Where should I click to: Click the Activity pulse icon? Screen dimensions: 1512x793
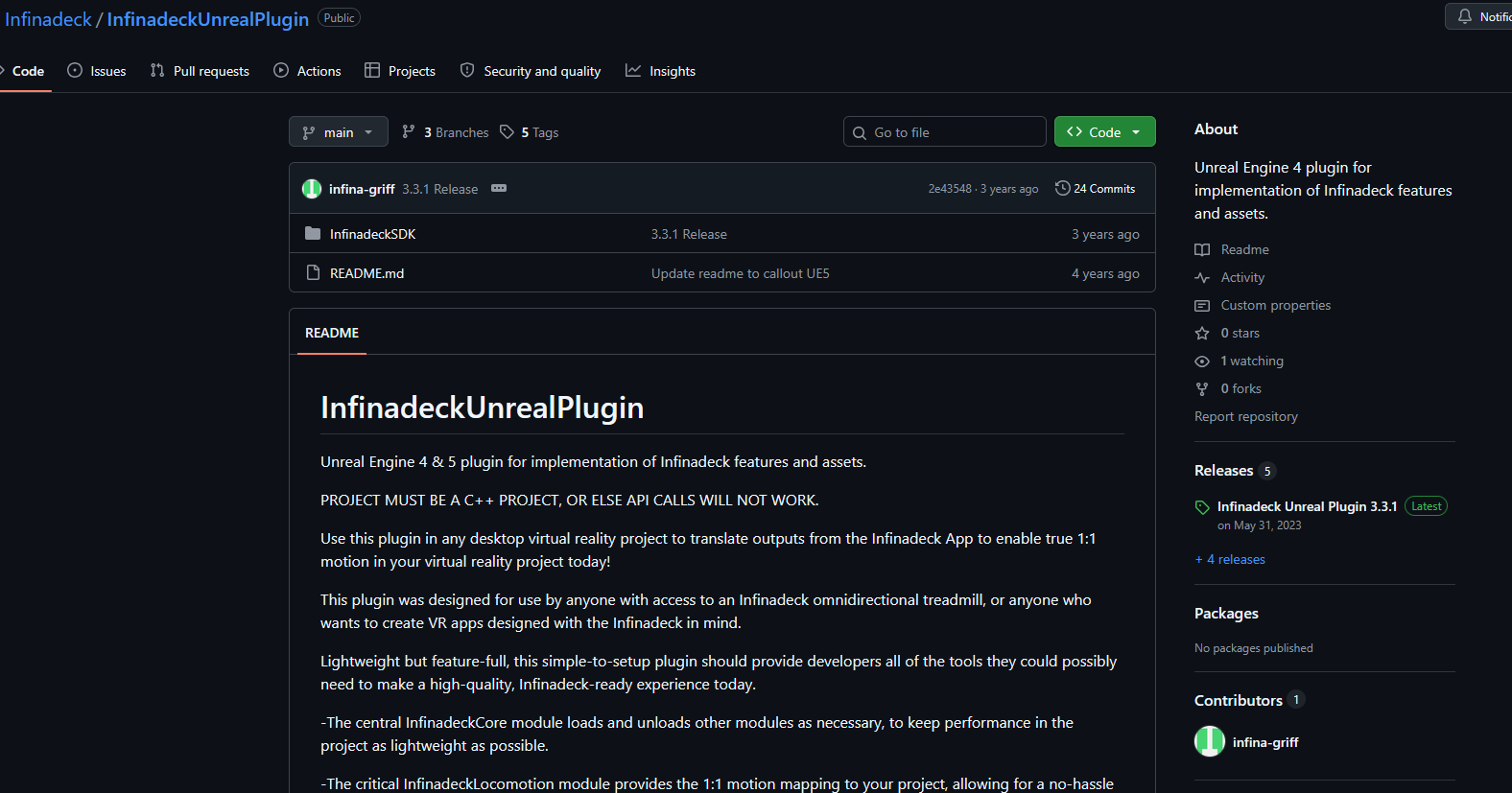1202,277
